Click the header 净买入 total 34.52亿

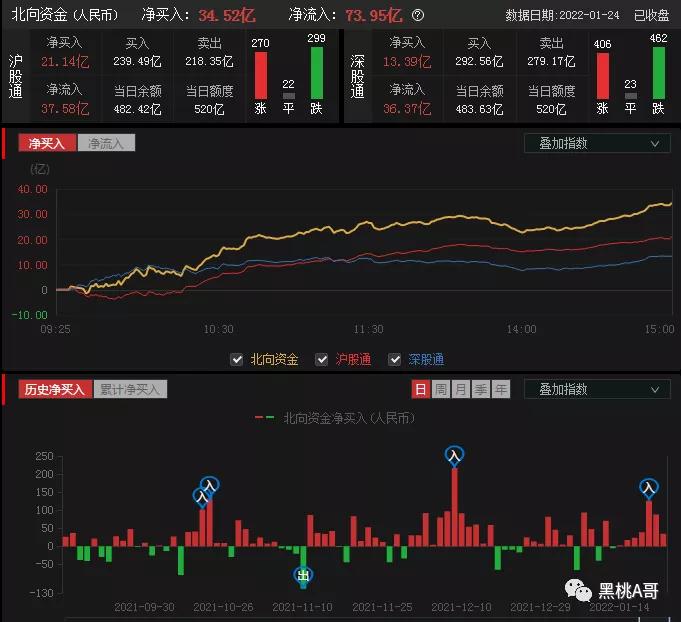pos(227,16)
